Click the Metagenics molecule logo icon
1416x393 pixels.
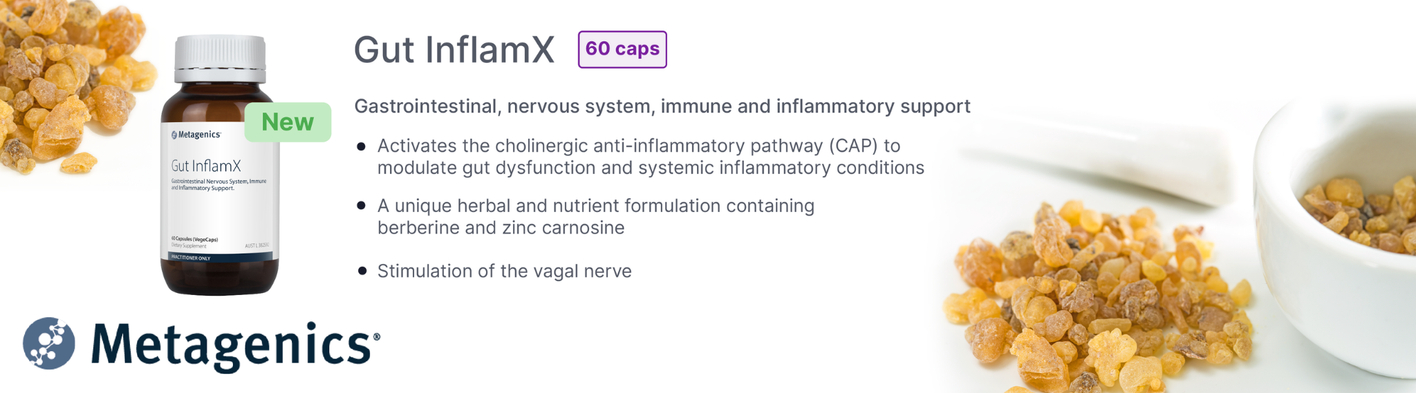point(50,345)
